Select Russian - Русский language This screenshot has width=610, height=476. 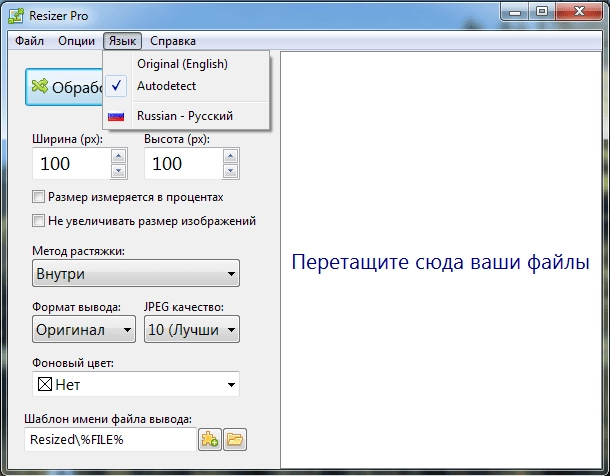[x=186, y=116]
